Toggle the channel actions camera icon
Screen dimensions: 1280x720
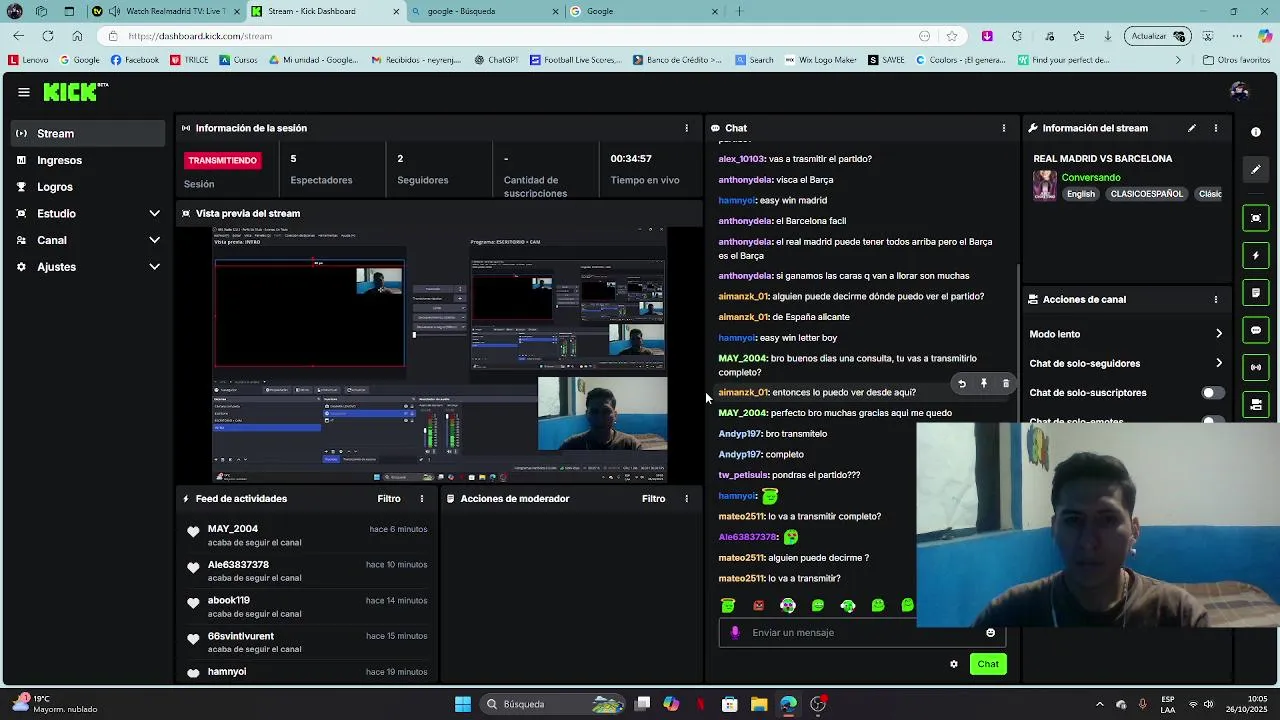(x=1256, y=405)
